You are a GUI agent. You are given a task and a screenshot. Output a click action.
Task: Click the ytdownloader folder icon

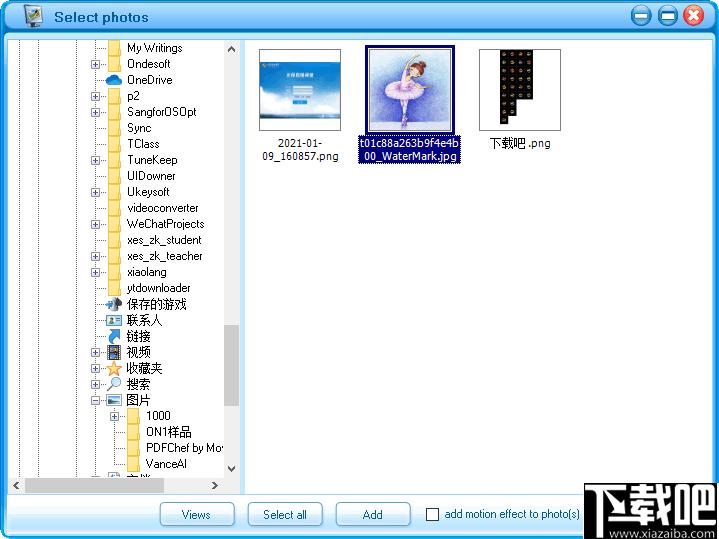[114, 288]
